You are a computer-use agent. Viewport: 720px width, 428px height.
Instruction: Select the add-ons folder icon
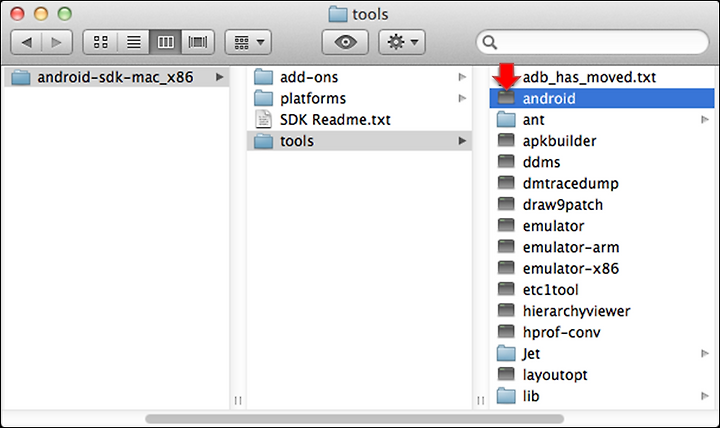[264, 77]
